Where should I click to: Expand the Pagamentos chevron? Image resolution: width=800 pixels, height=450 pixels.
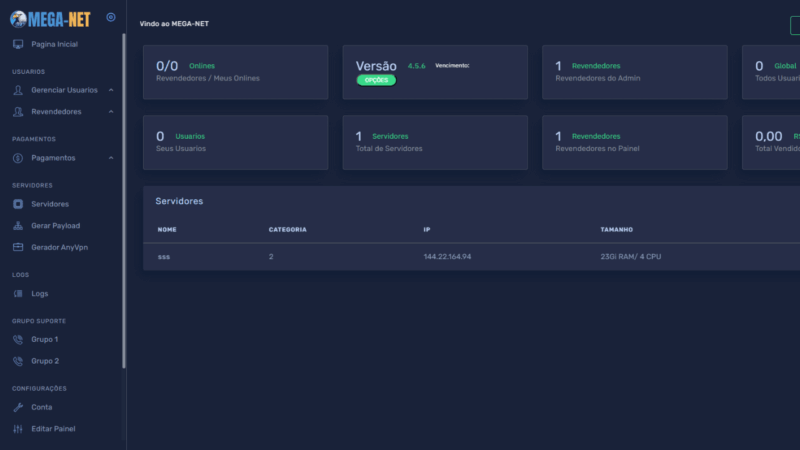pyautogui.click(x=111, y=158)
